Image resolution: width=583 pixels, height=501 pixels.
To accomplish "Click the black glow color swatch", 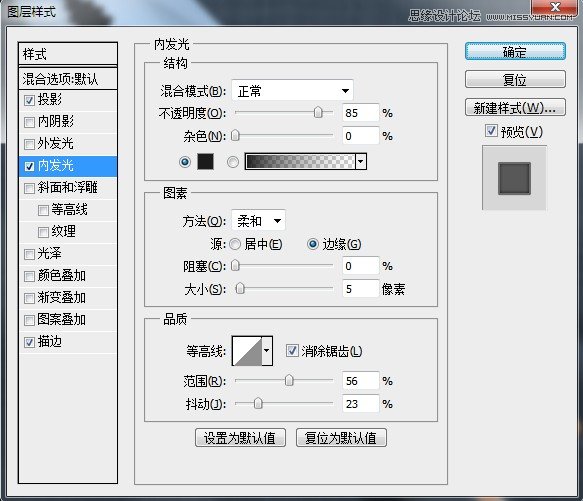I will pyautogui.click(x=205, y=162).
